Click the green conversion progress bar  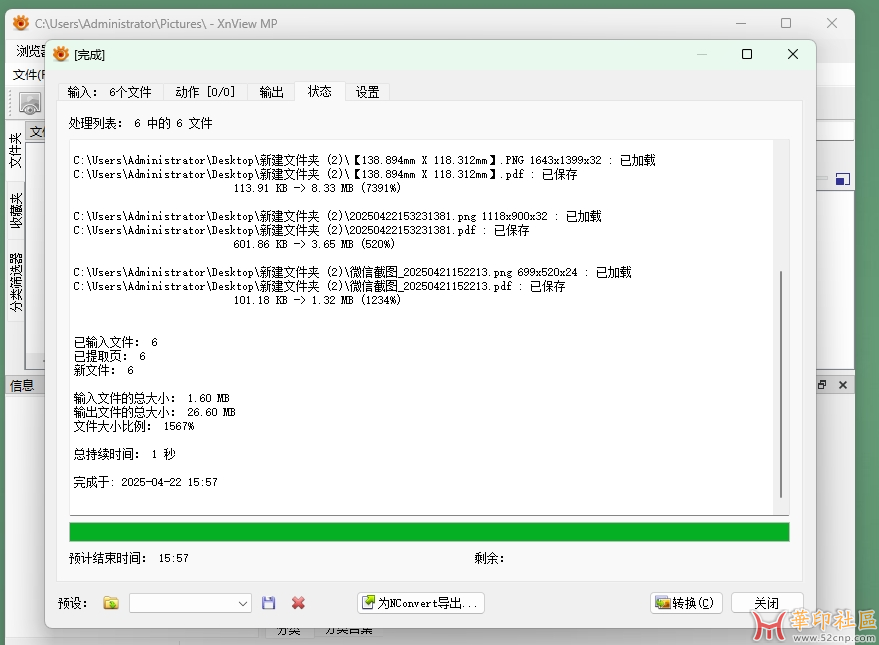click(429, 532)
